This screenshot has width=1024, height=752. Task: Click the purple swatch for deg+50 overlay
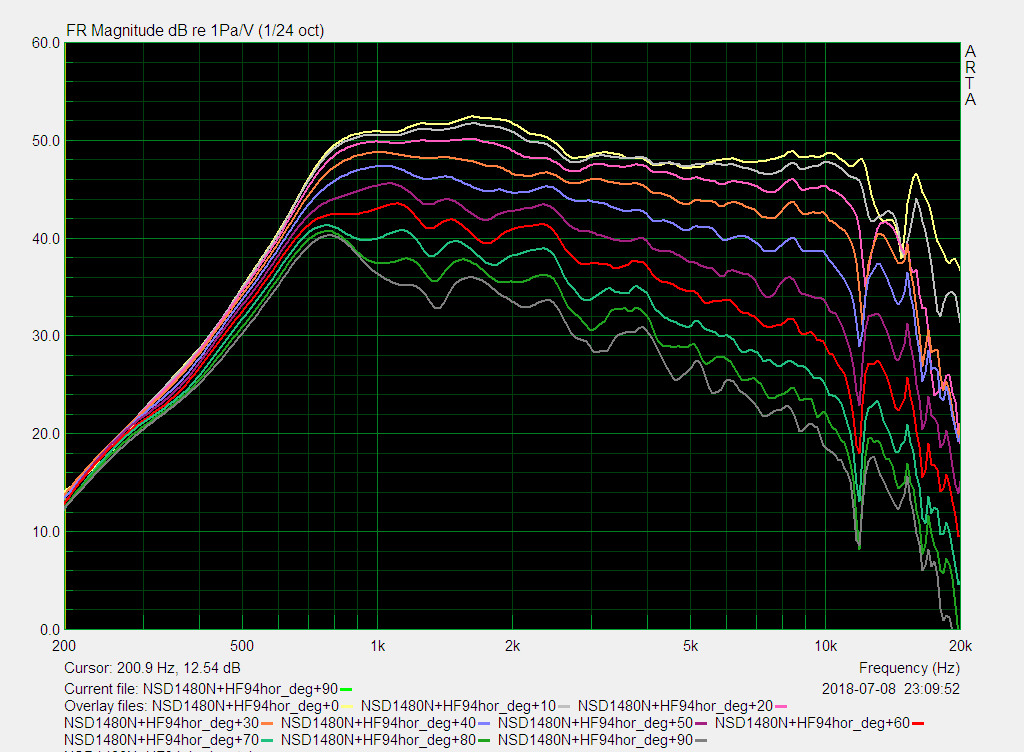pyautogui.click(x=701, y=724)
